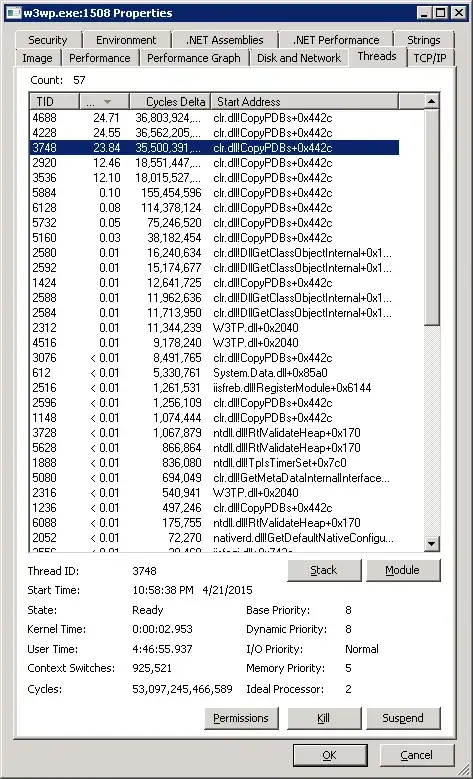Click the thread list scroll down arrow
This screenshot has width=473, height=779.
point(431,543)
